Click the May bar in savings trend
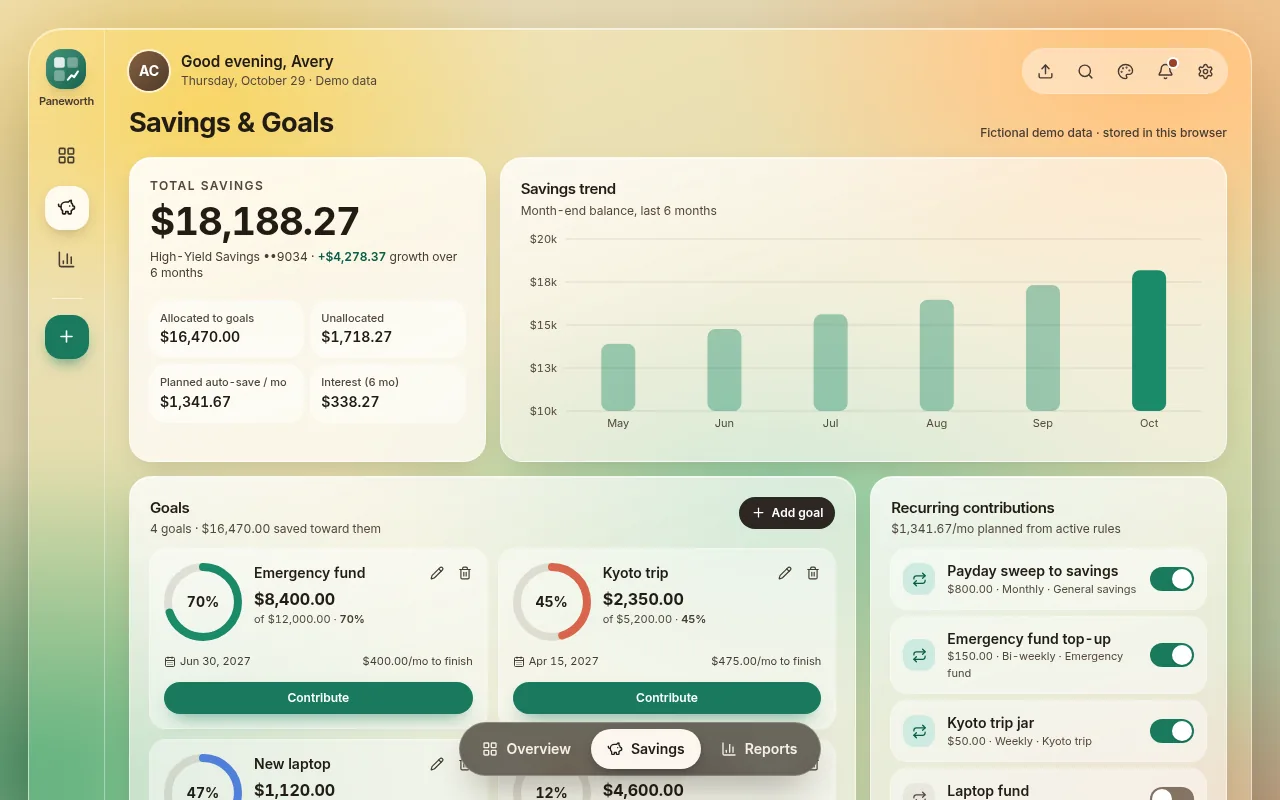The image size is (1280, 800). (x=618, y=377)
